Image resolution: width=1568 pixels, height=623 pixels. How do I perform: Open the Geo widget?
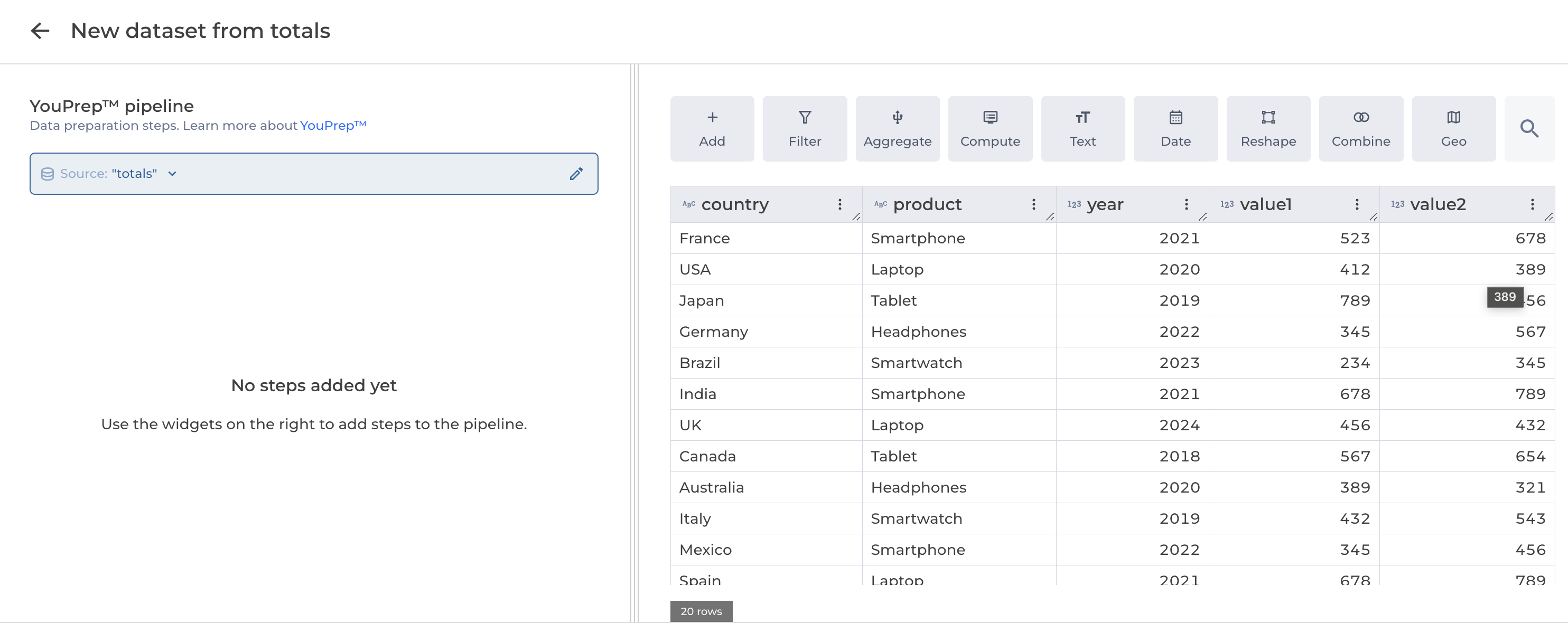click(1452, 128)
